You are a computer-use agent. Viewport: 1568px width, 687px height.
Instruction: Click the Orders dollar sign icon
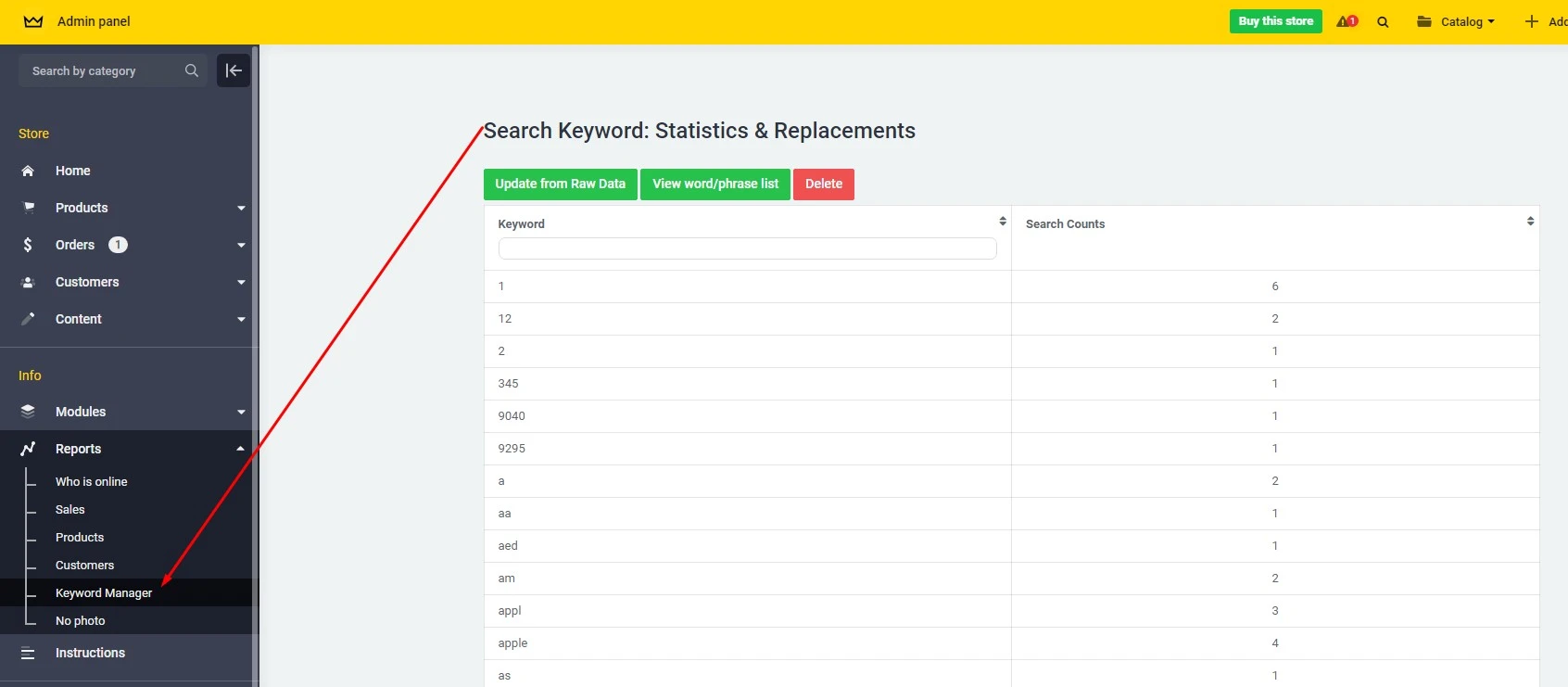click(x=28, y=245)
